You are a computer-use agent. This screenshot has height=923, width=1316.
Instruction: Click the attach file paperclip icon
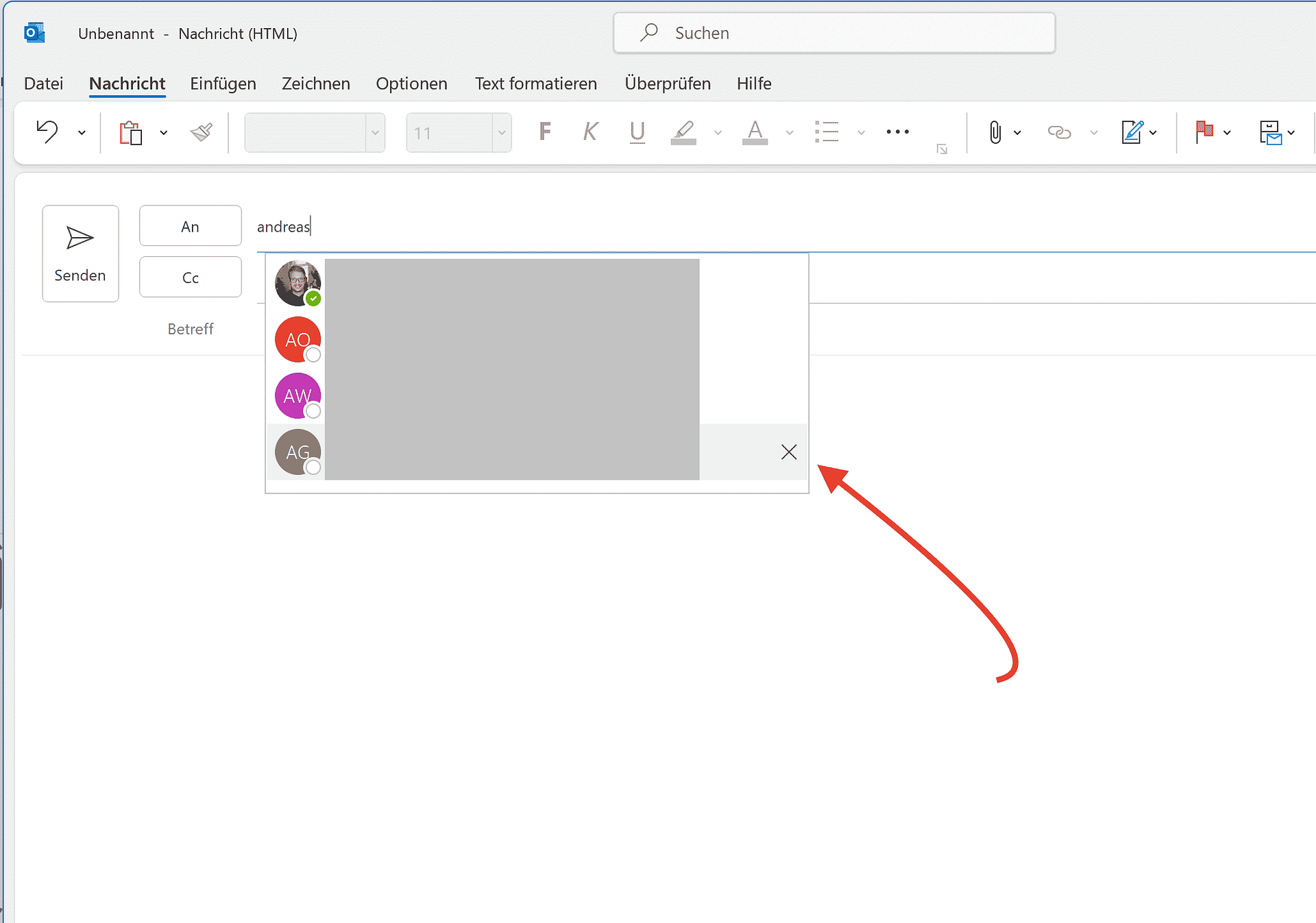click(995, 132)
